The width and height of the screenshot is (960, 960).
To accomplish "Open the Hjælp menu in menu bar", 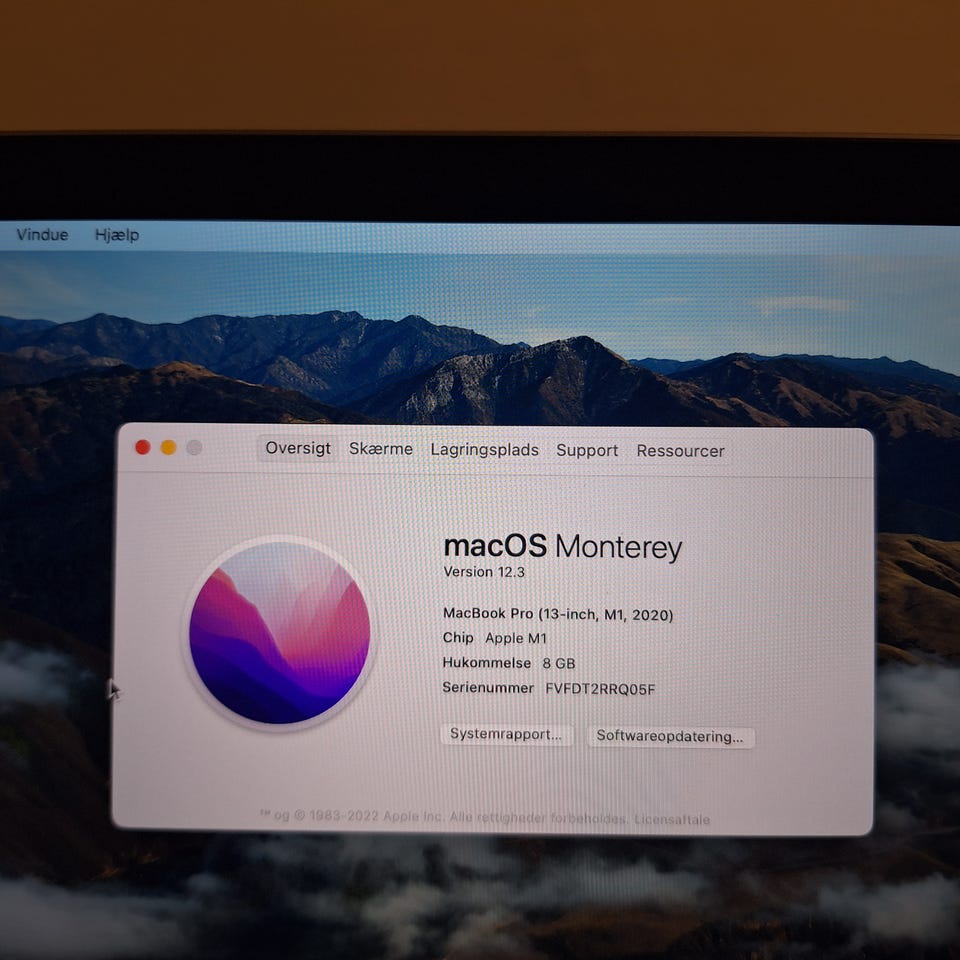I will tap(117, 235).
